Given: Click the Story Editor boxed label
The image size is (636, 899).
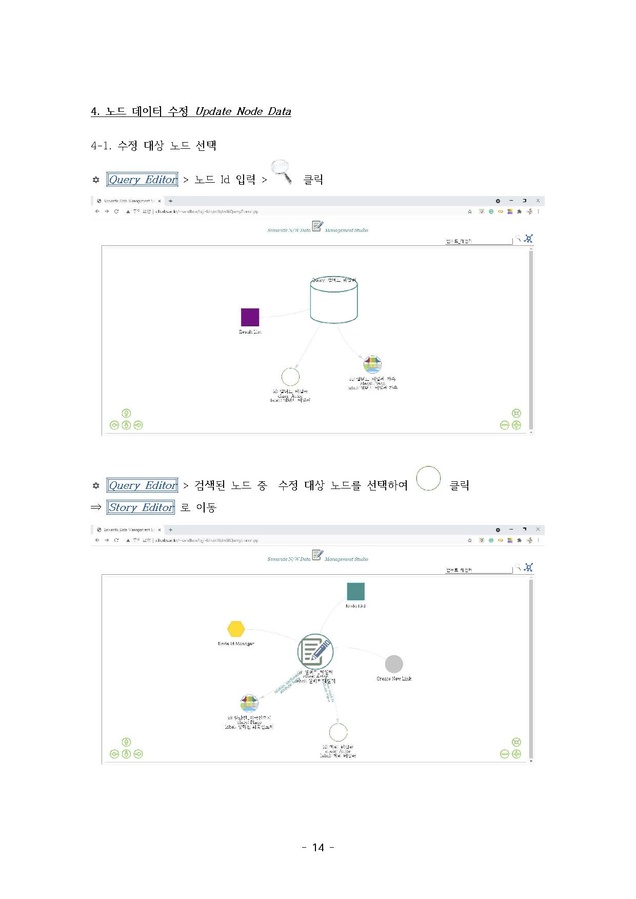Looking at the screenshot, I should 141,507.
